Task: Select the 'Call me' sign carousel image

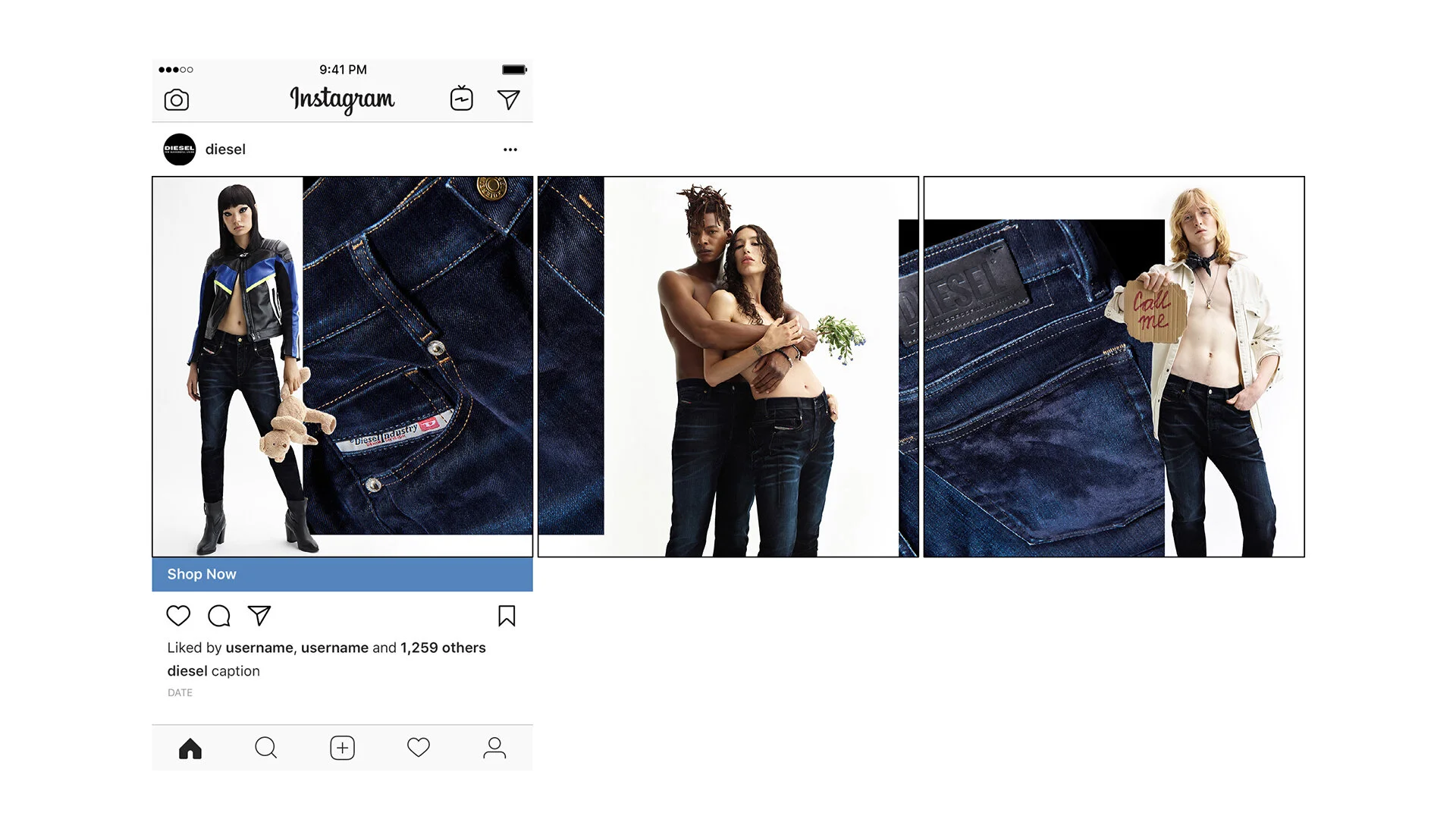Action: (x=1113, y=367)
